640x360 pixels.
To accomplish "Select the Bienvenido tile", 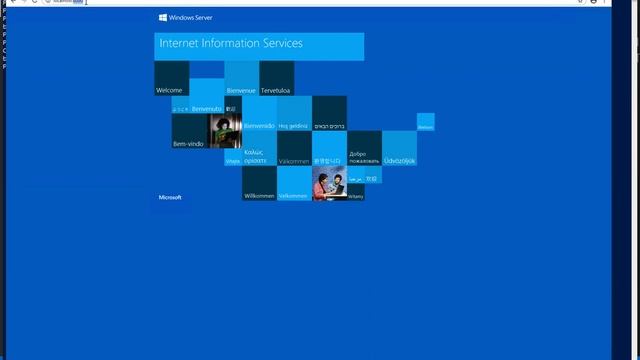I will 259,113.
